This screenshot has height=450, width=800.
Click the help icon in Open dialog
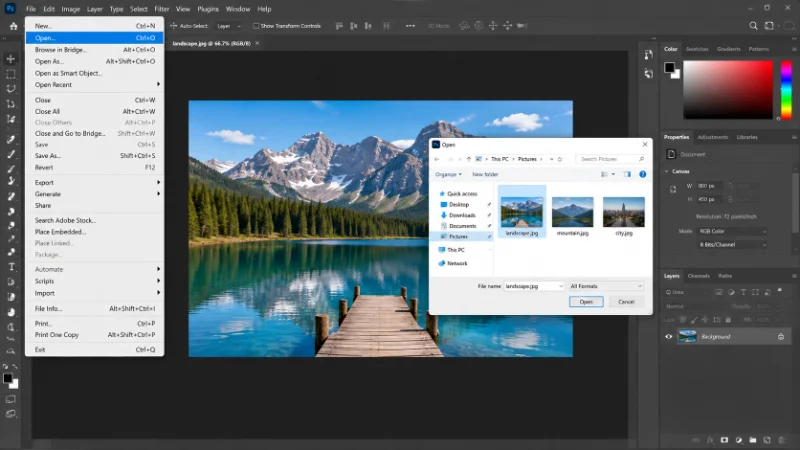[642, 174]
